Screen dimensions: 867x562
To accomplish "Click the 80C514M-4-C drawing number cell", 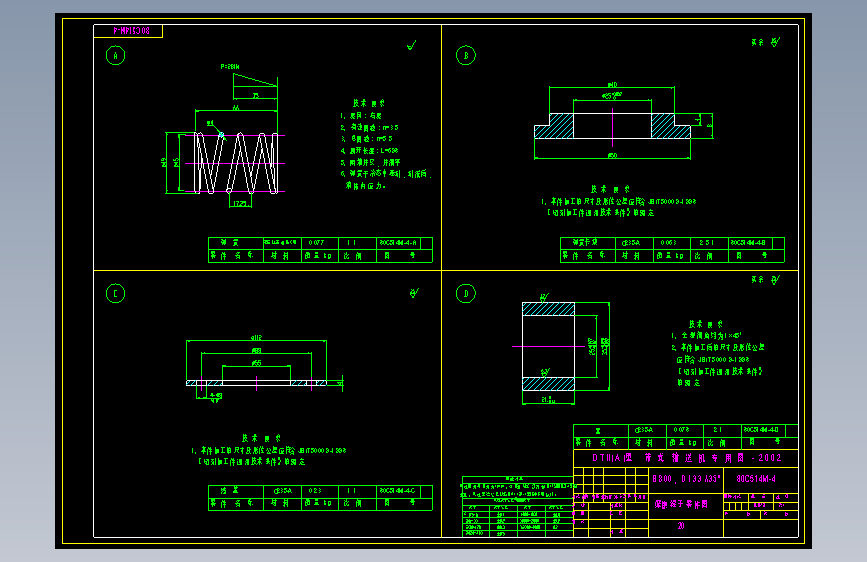I will coord(396,491).
